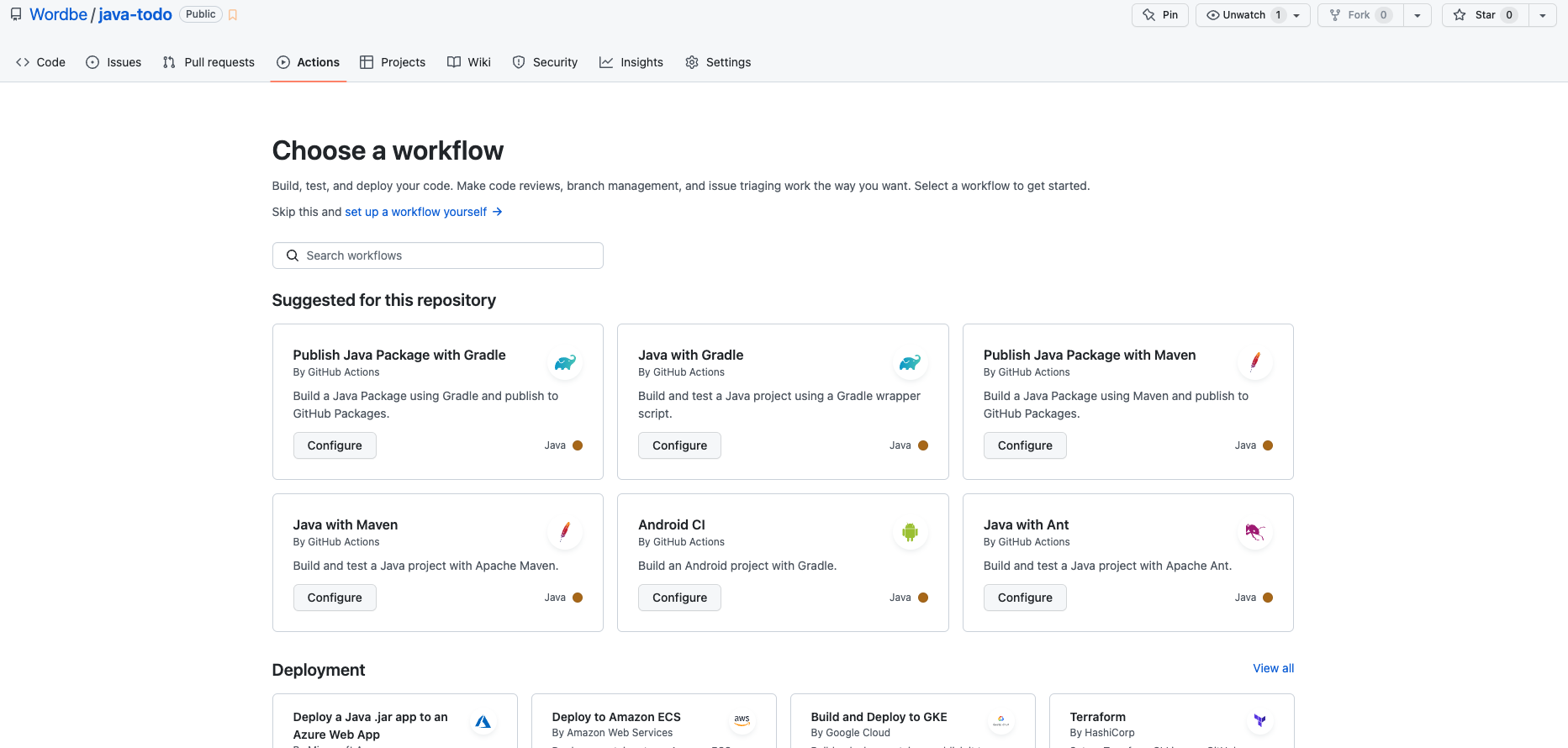Click the magnifier icon in Search workflows field

[x=293, y=255]
